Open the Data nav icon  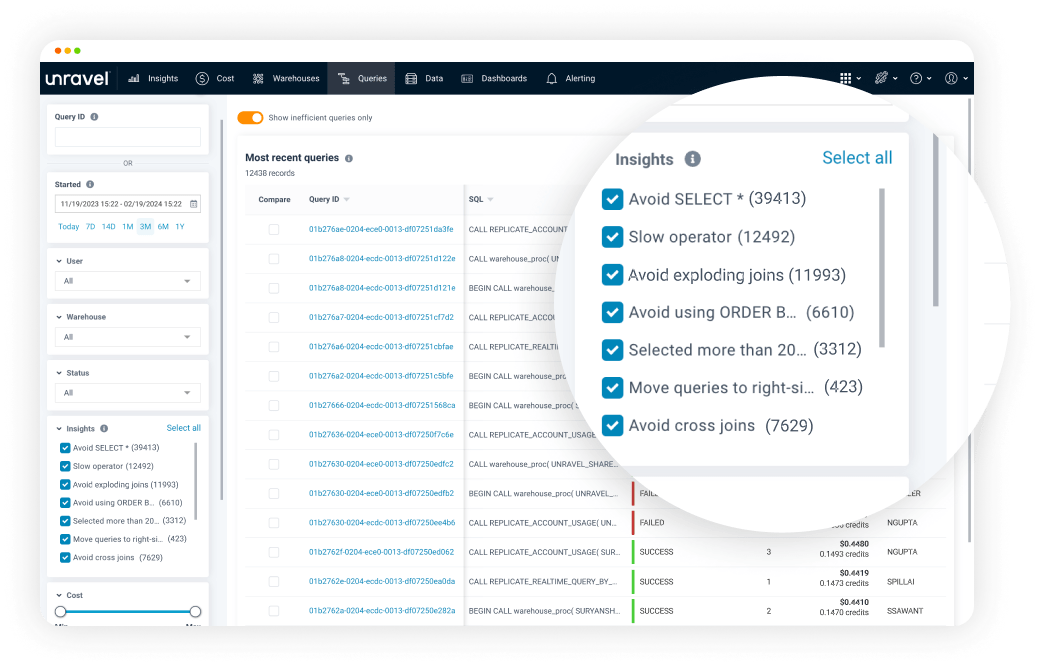411,78
